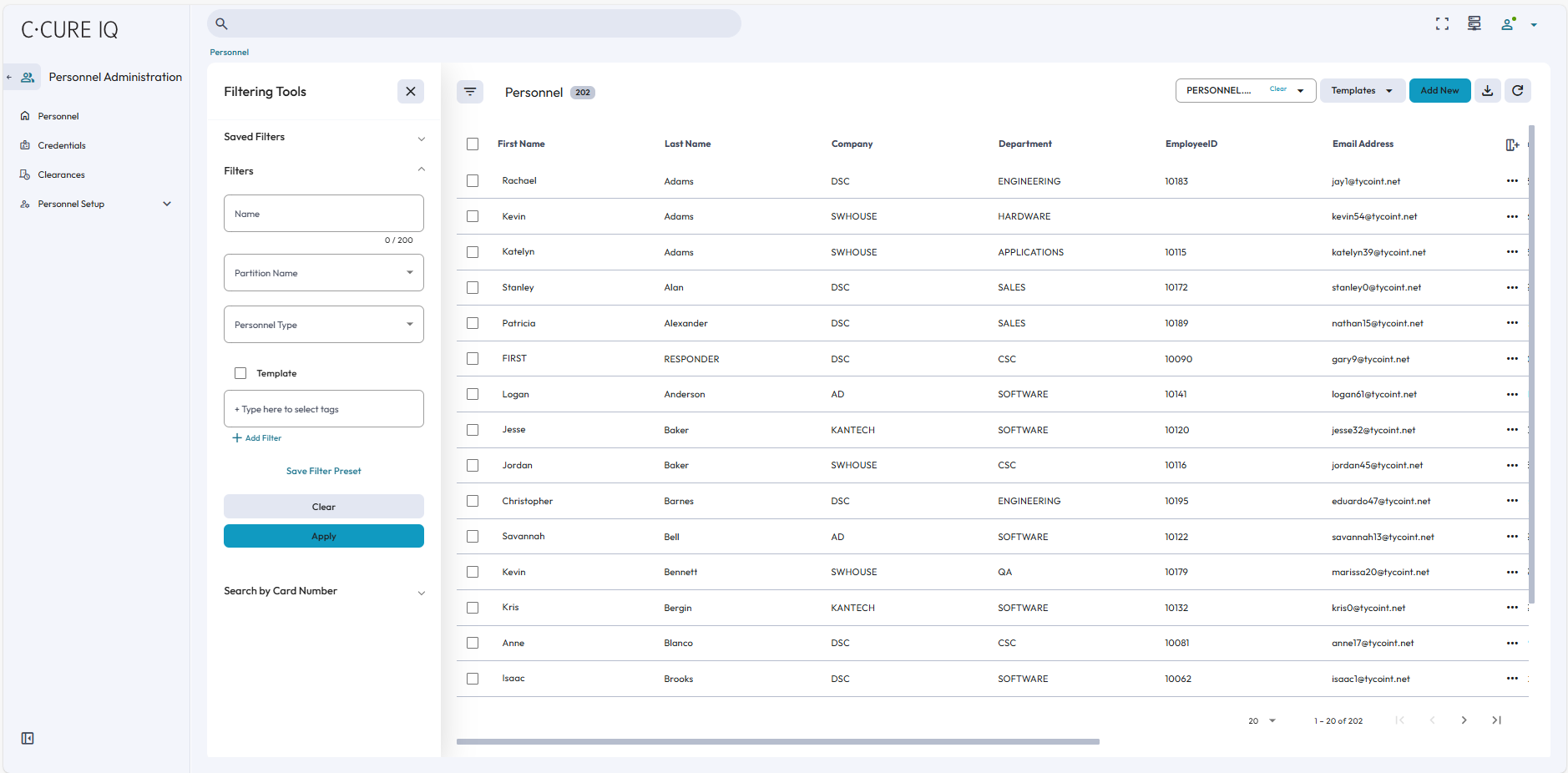The width and height of the screenshot is (1568, 773).
Task: Select the checkbox for Stanley Alan
Action: [x=473, y=287]
